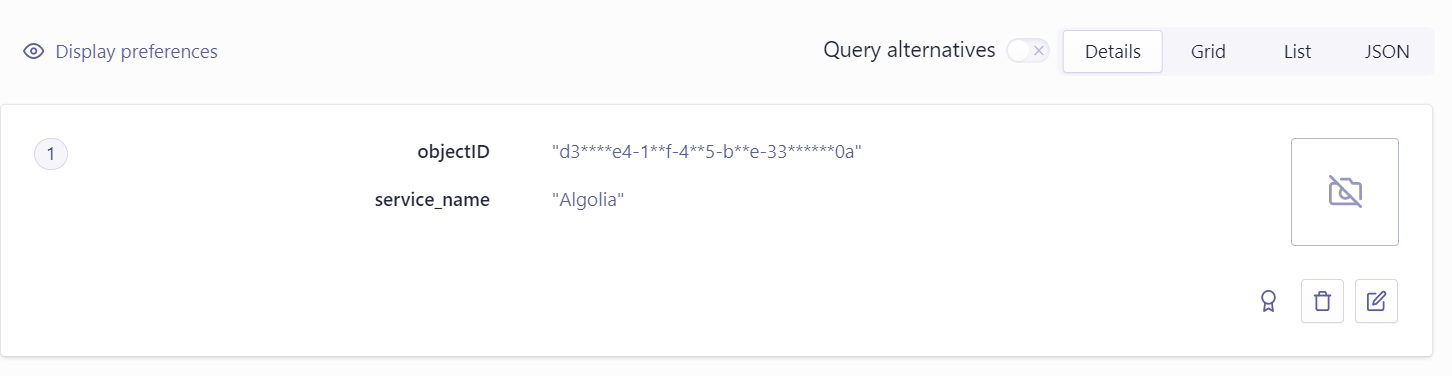Click the crossed-out camera icon

tap(1345, 192)
